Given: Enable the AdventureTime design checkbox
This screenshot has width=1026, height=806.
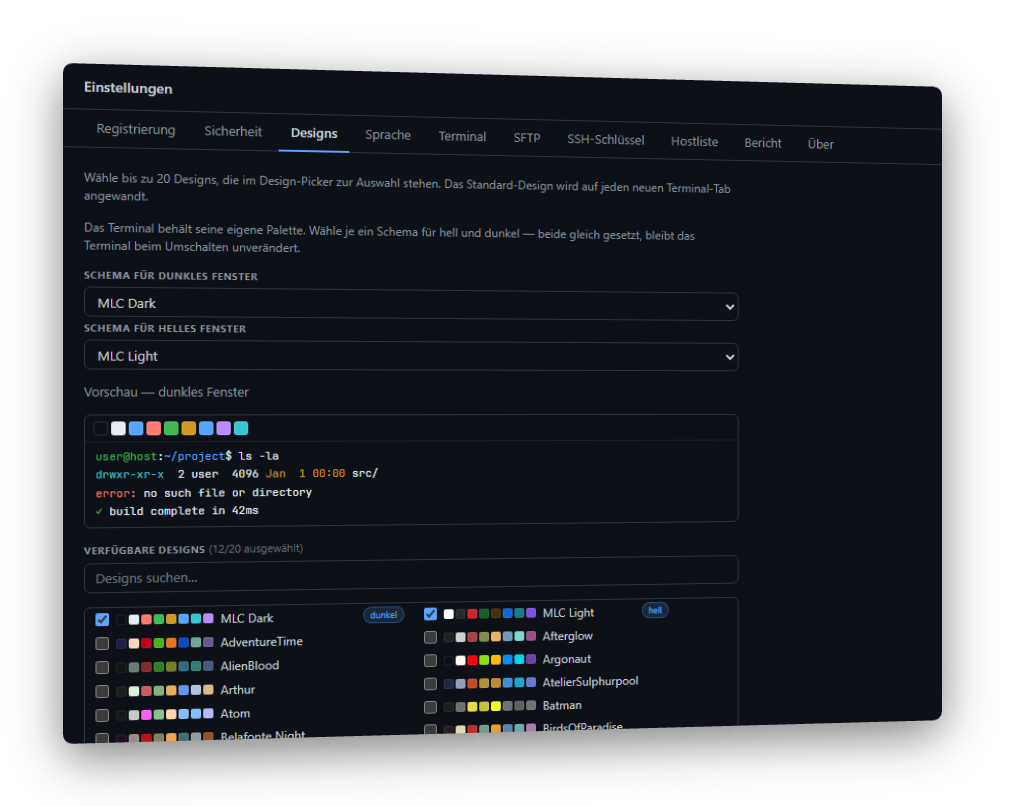Looking at the screenshot, I should point(102,643).
